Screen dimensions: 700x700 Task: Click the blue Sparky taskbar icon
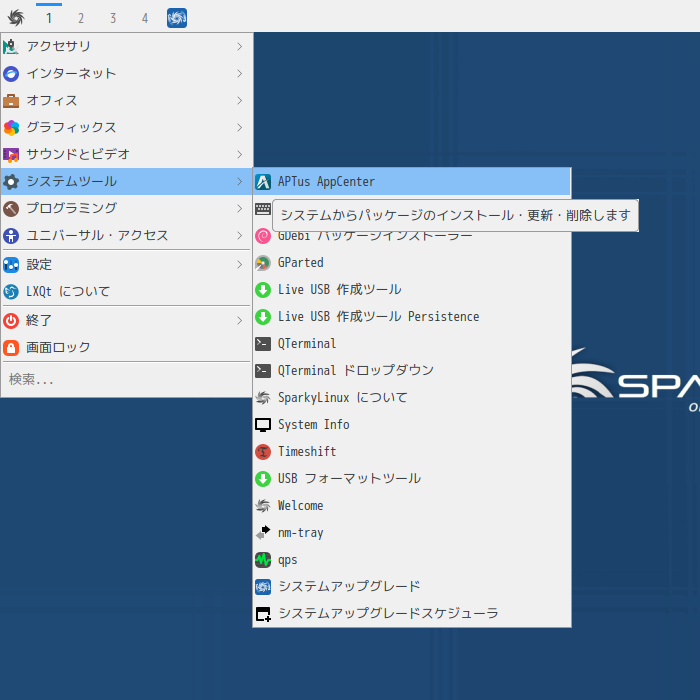click(x=177, y=18)
